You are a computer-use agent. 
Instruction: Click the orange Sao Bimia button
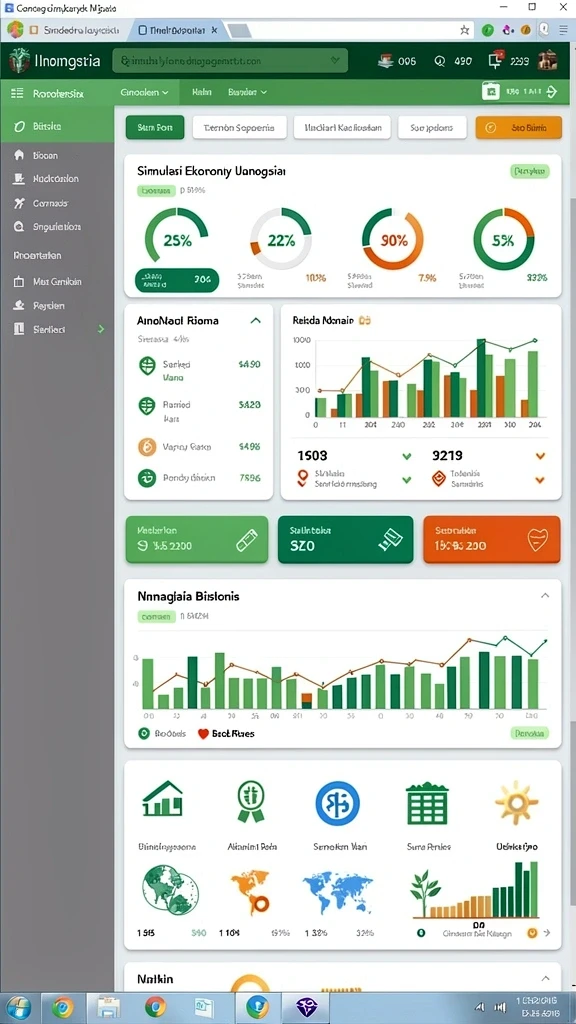point(519,128)
